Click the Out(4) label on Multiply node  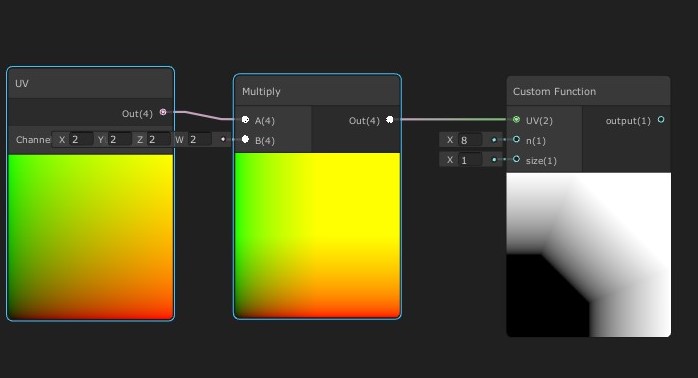(364, 121)
